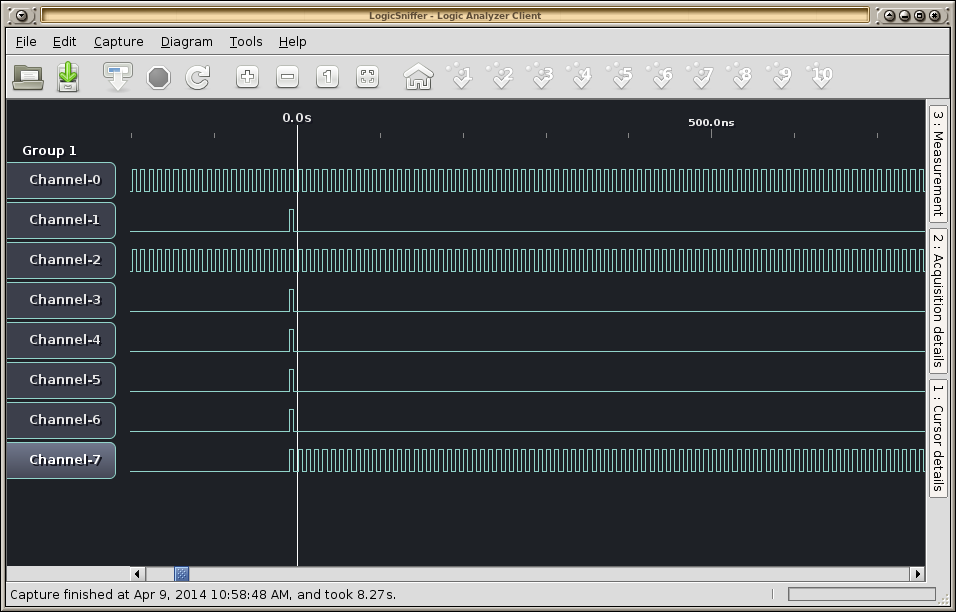956x612 pixels.
Task: Stop the capture with the octagon icon
Action: point(159,78)
